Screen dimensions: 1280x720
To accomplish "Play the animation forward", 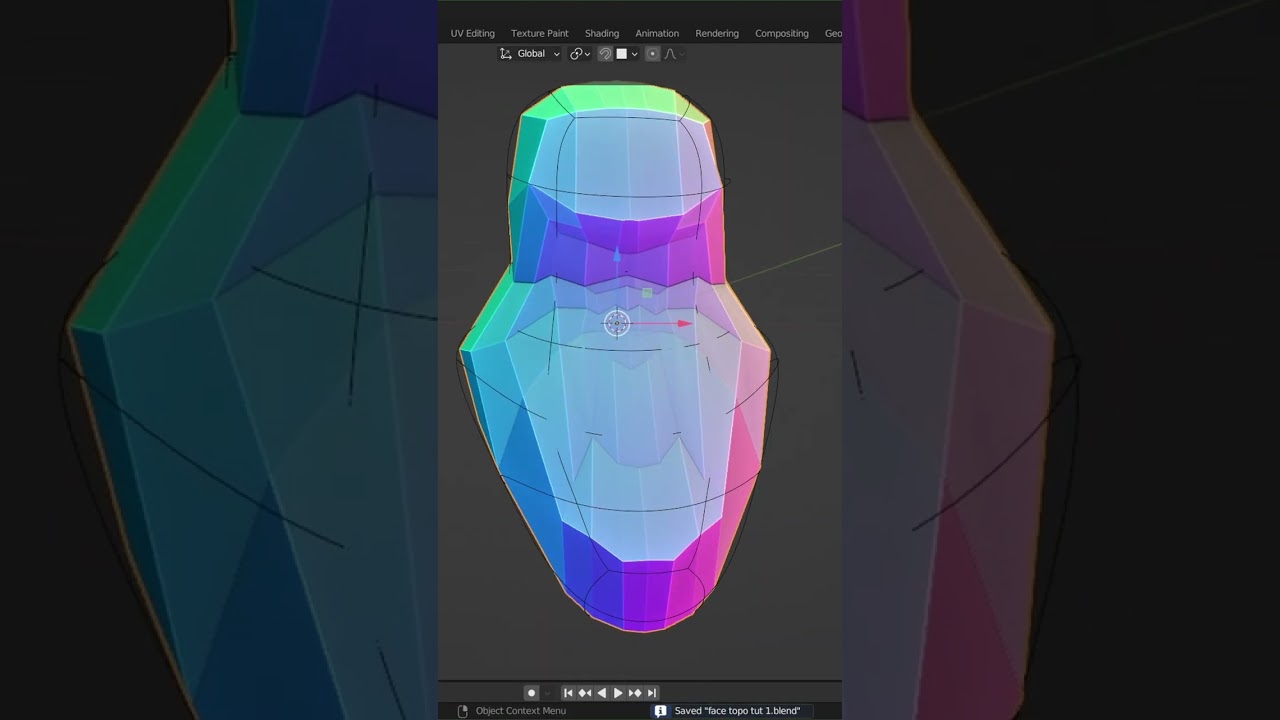I will pos(618,693).
